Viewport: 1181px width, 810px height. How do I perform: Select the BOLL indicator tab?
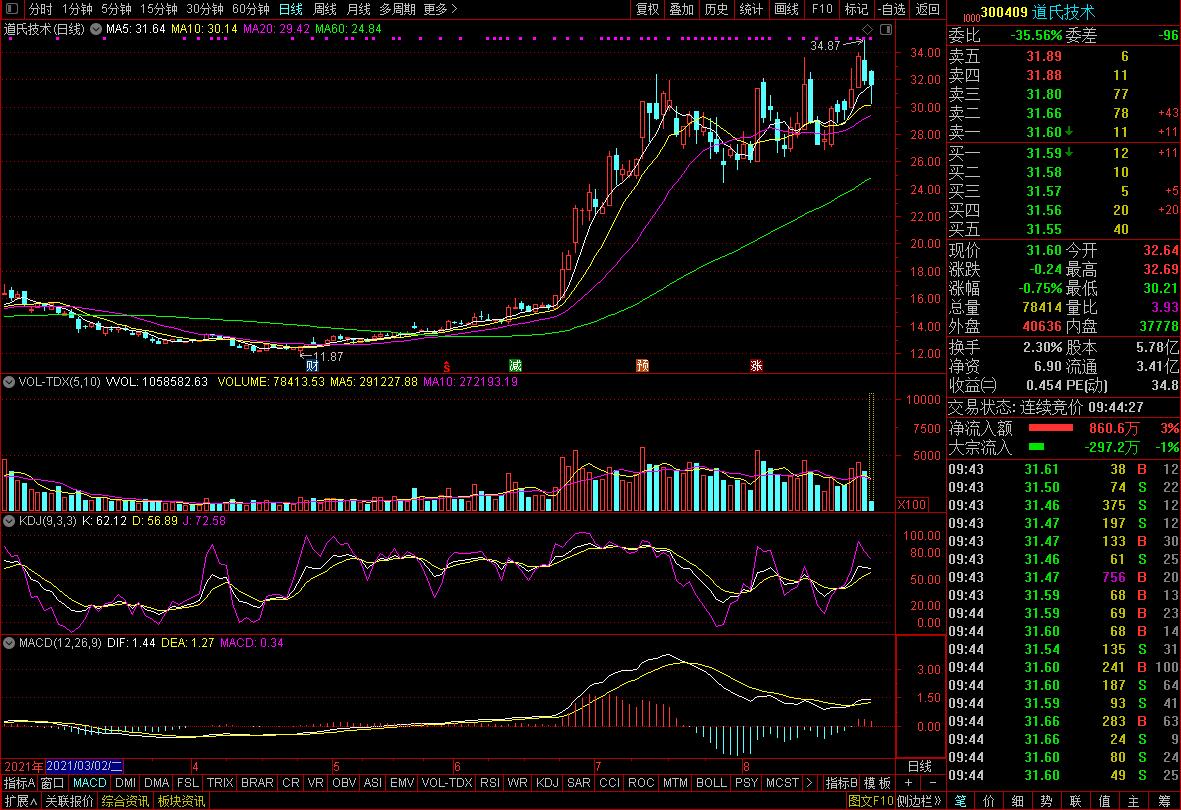point(710,783)
